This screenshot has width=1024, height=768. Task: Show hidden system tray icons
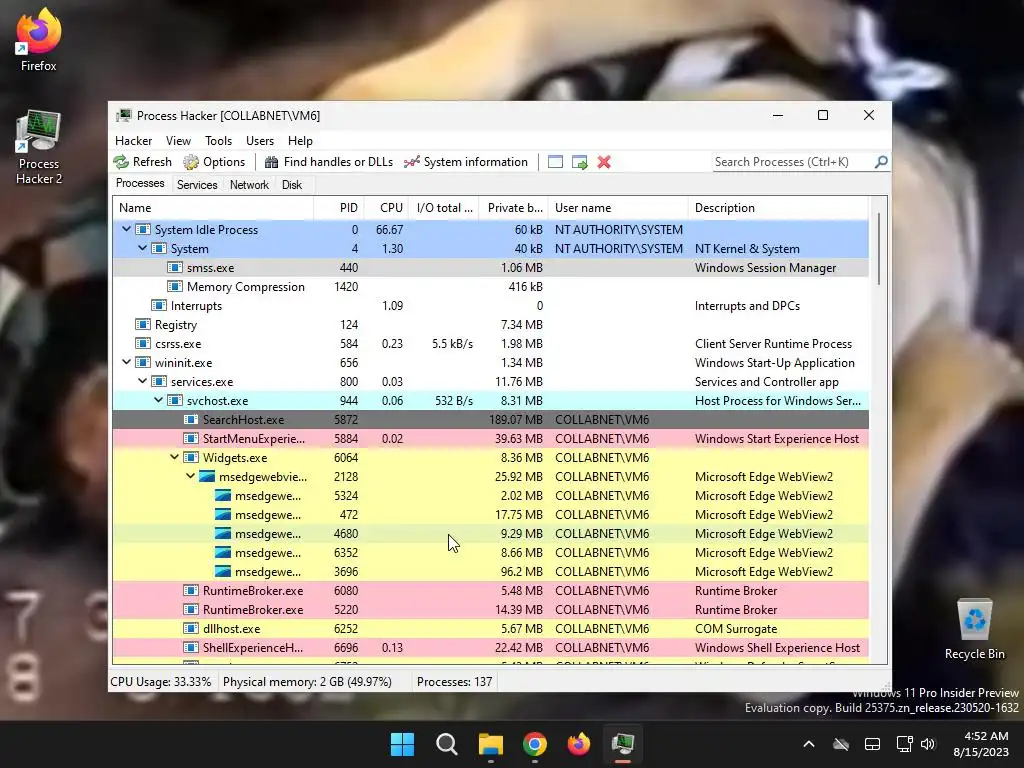[808, 744]
